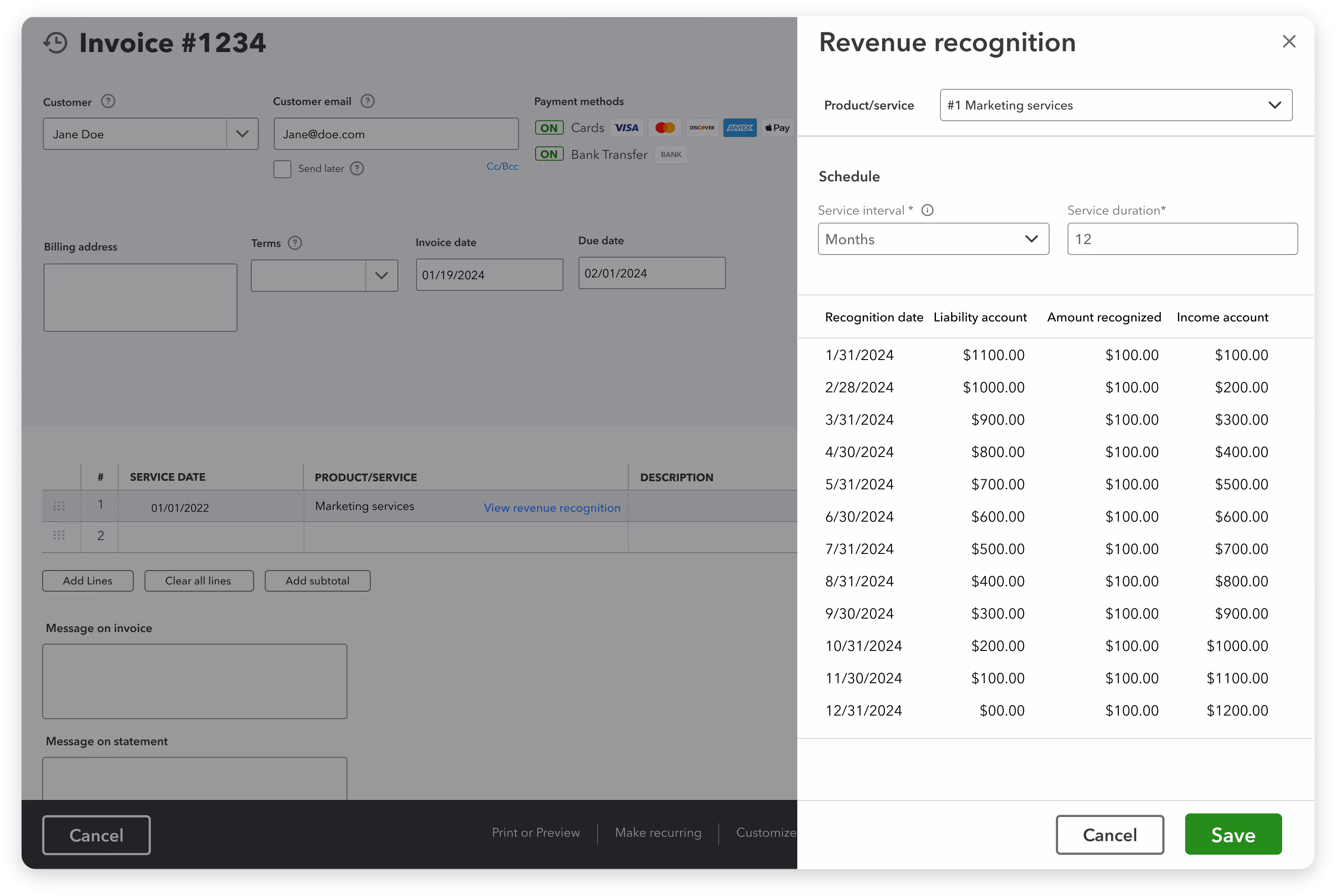Click the drag handle on line 2

pyautogui.click(x=59, y=536)
